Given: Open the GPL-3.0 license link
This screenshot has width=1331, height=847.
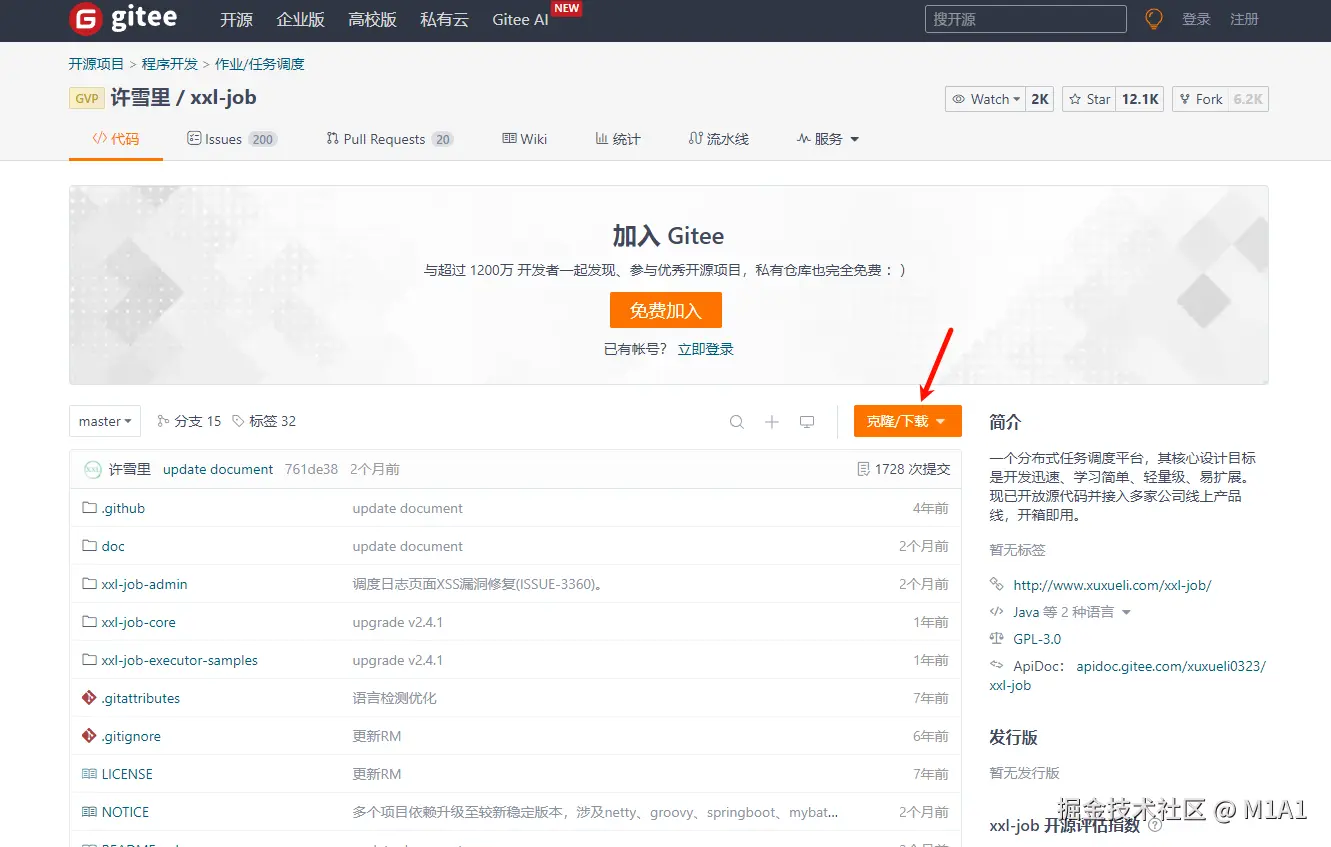Looking at the screenshot, I should pos(1037,639).
